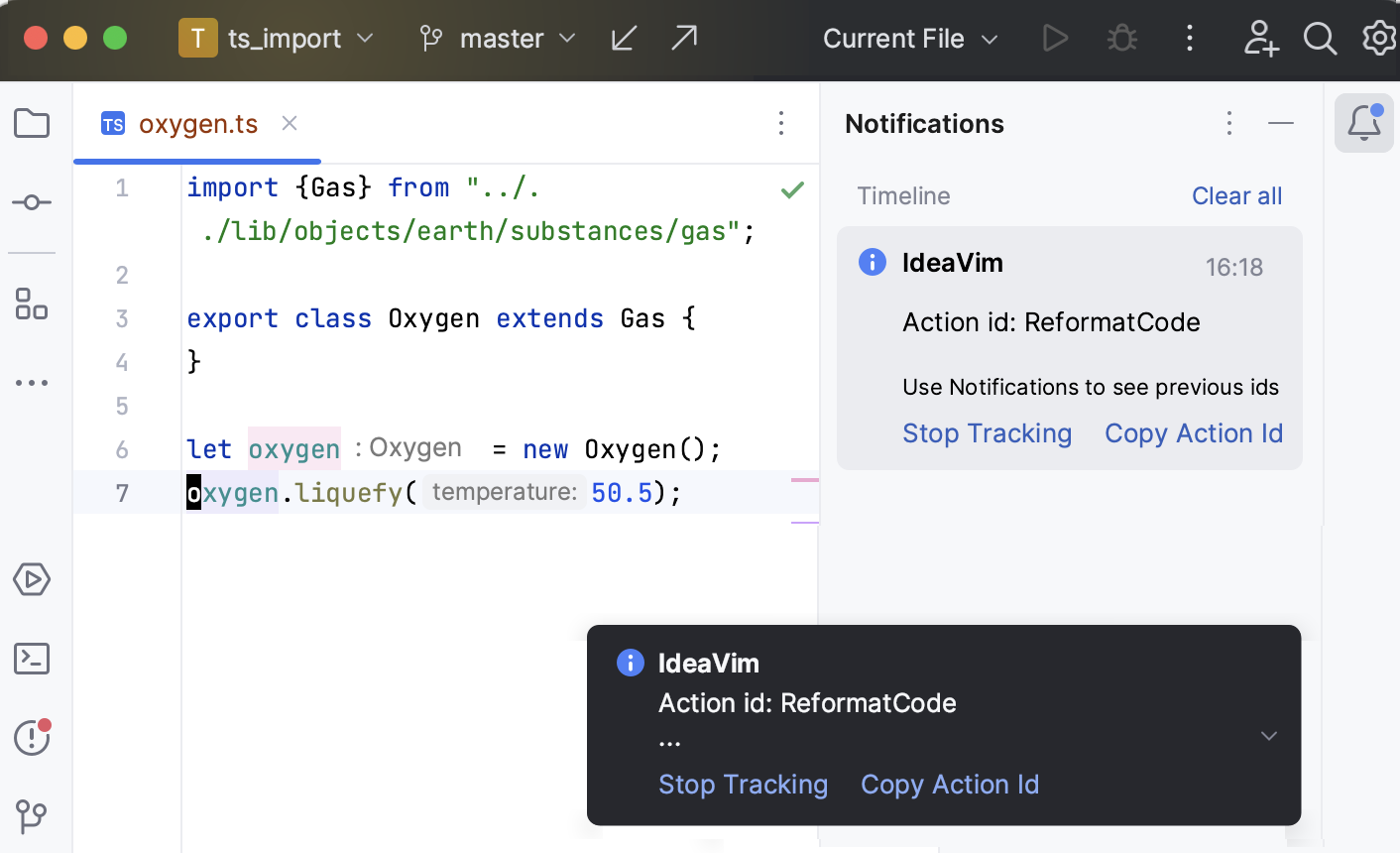Open the Structure tool window
The height and width of the screenshot is (853, 1400).
click(31, 304)
